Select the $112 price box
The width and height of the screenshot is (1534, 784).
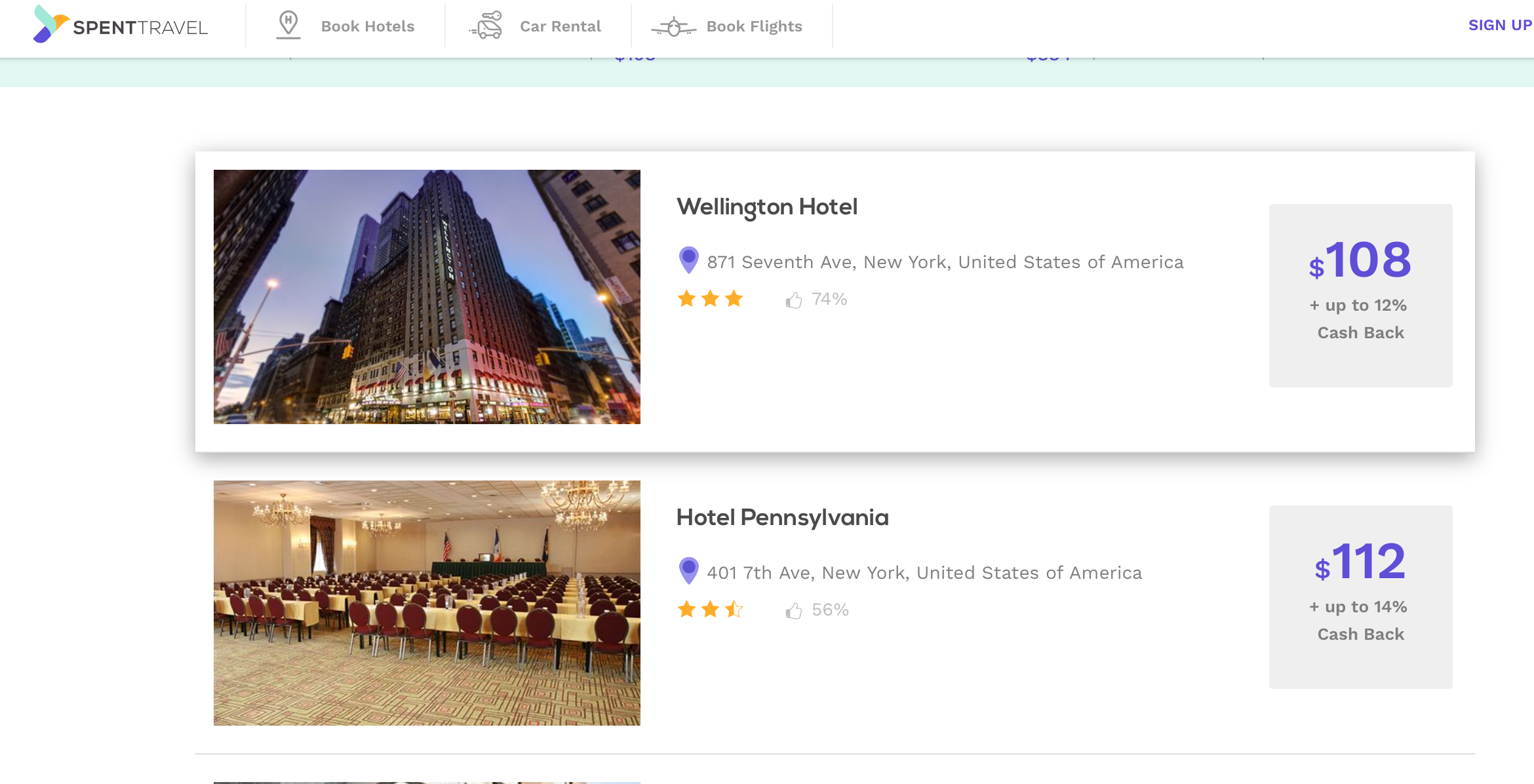tap(1361, 597)
